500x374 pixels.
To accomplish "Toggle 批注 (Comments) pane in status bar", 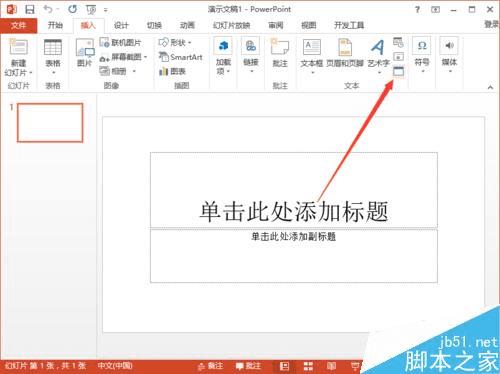I will (x=248, y=366).
